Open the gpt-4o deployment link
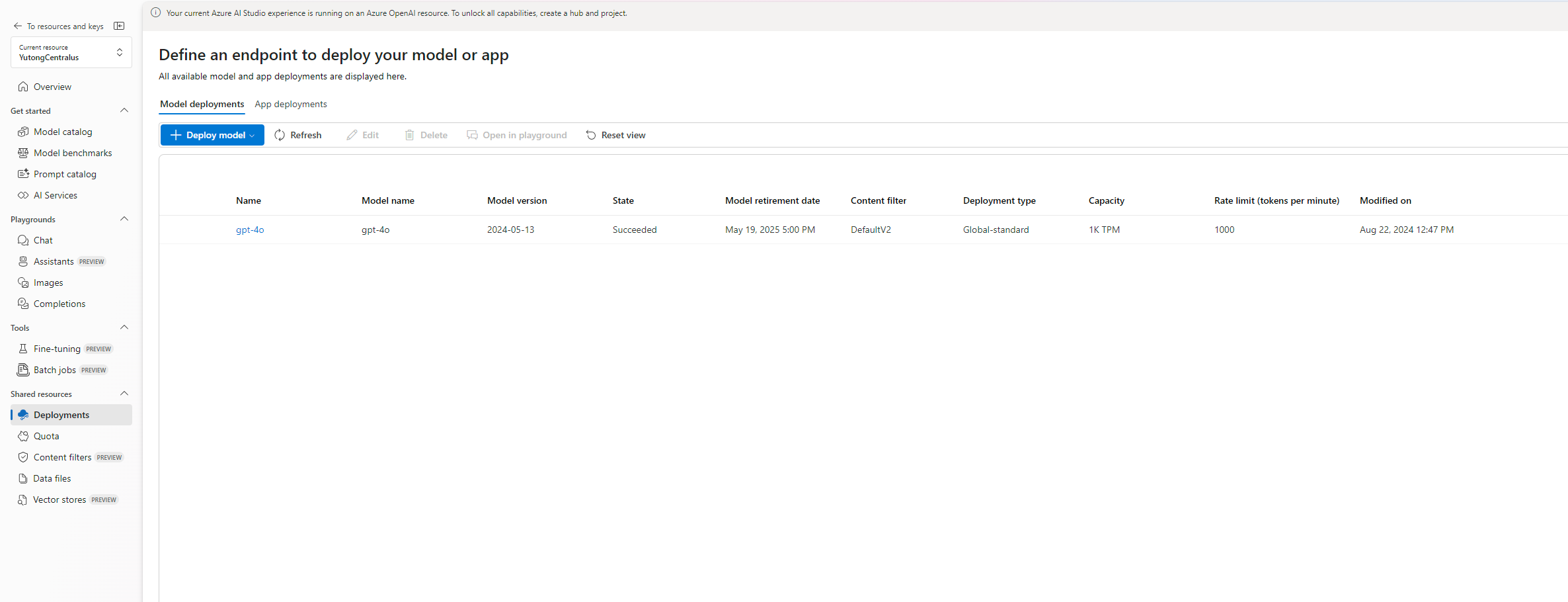 point(250,230)
